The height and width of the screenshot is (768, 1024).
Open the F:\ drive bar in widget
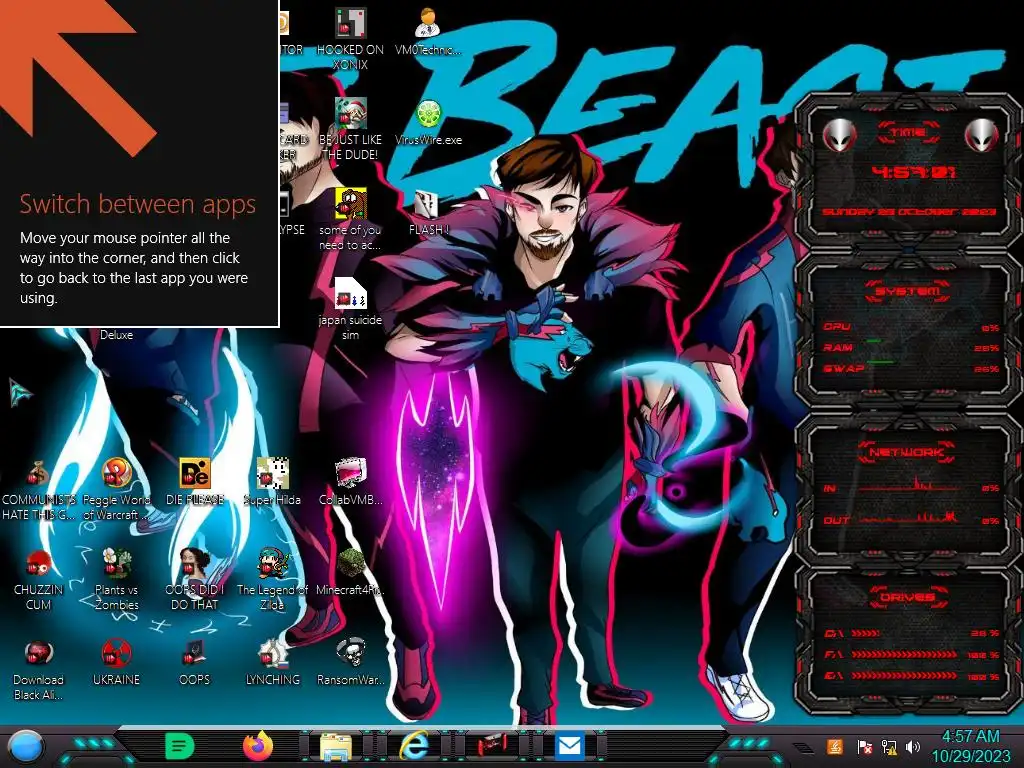point(912,654)
